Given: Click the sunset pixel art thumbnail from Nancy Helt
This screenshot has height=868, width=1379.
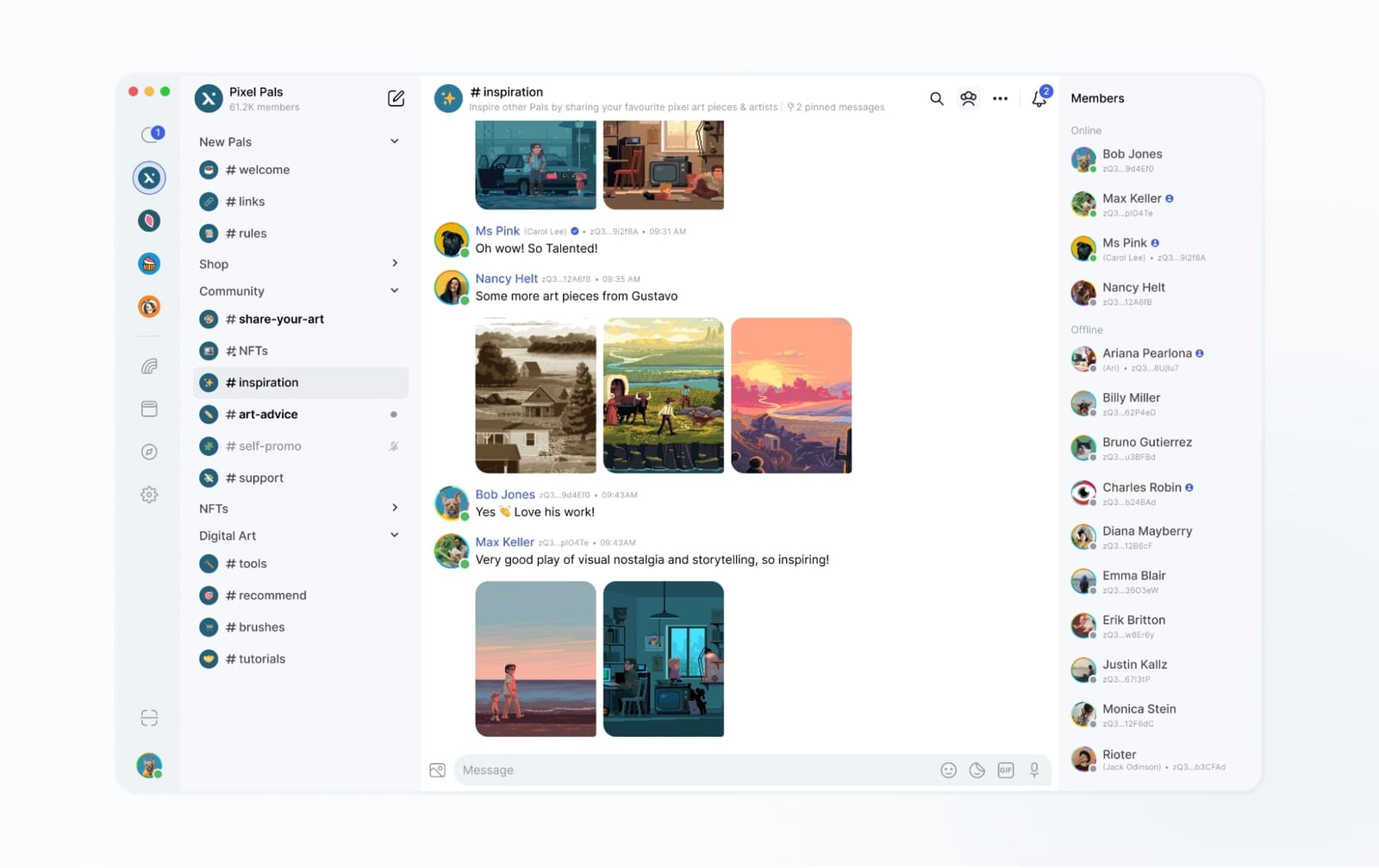Looking at the screenshot, I should [790, 396].
